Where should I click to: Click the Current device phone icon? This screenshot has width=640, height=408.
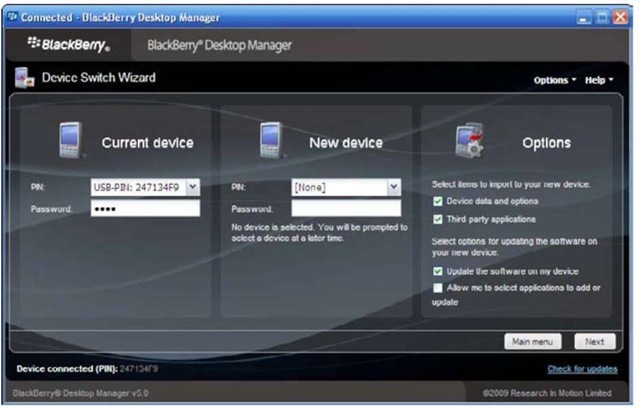tap(72, 140)
